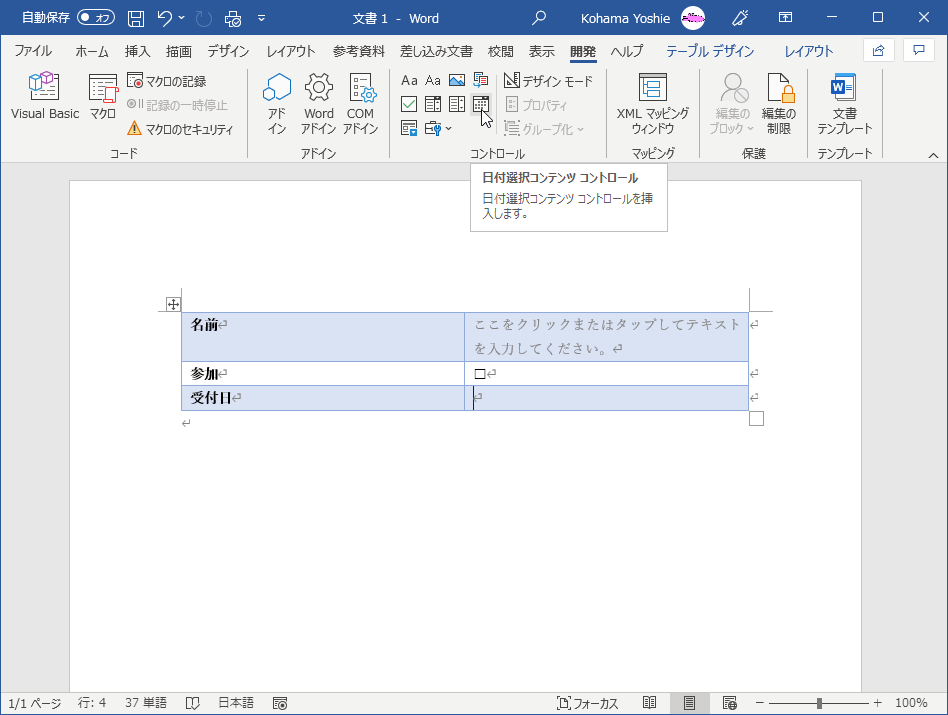The image size is (948, 715).
Task: Expand the Undo history dropdown
Action: click(x=181, y=18)
